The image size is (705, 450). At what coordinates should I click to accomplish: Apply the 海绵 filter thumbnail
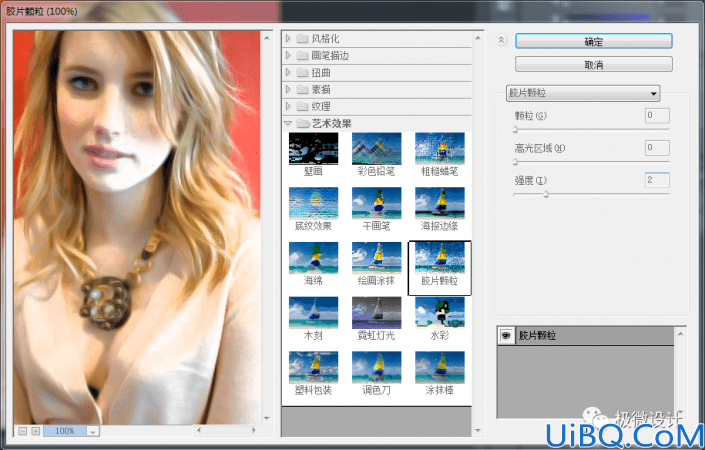click(x=313, y=258)
